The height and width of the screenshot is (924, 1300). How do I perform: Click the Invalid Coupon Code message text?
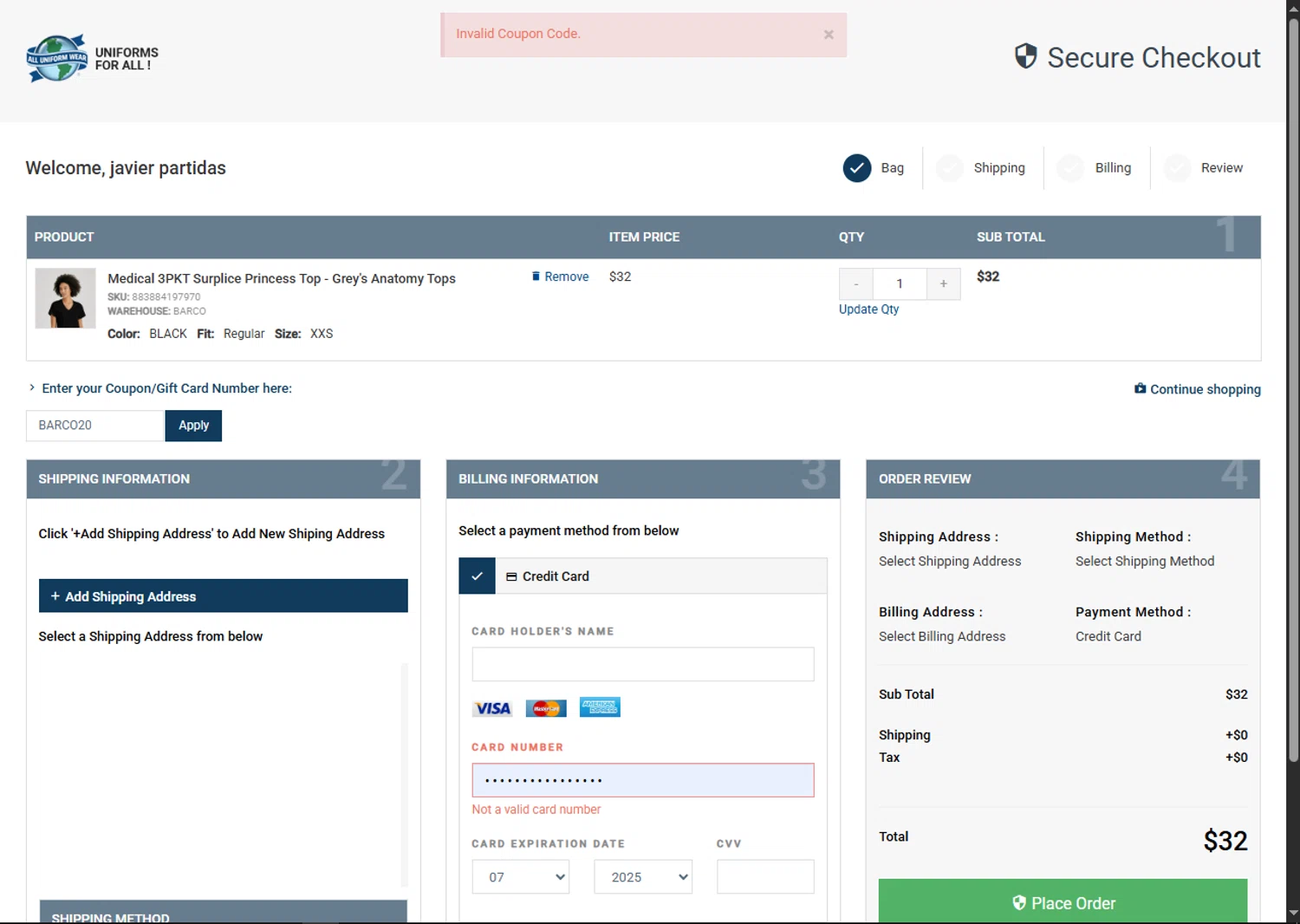[x=518, y=34]
